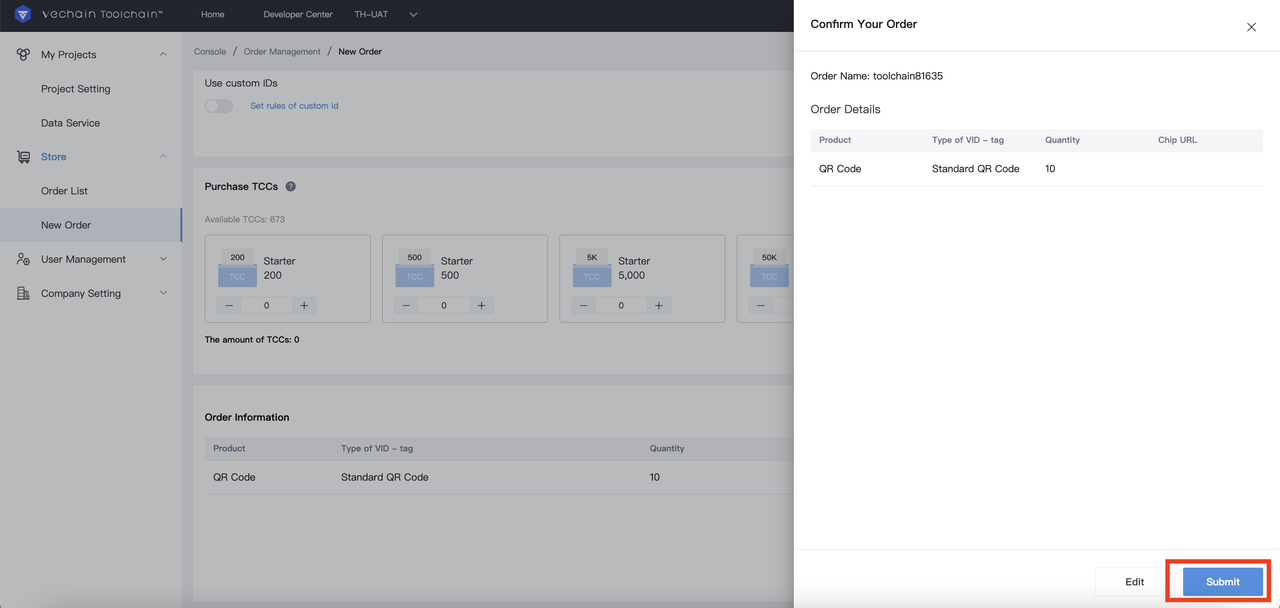Click the User Management icon
This screenshot has width=1280, height=608.
[x=23, y=259]
